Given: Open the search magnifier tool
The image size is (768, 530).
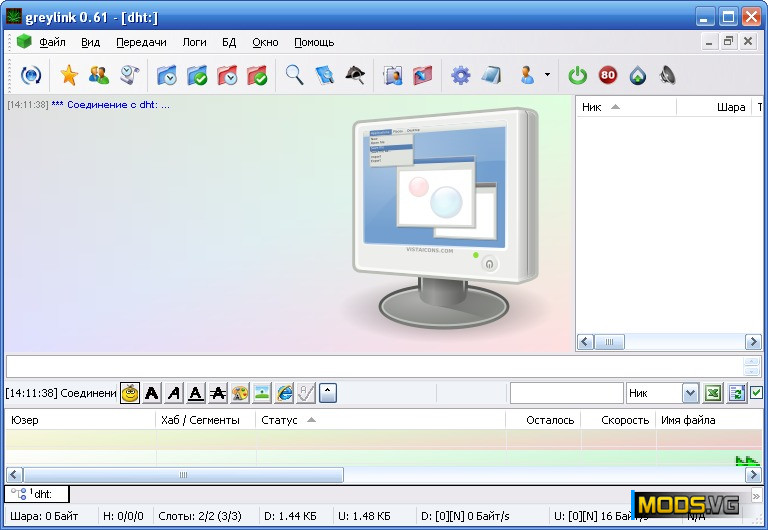Looking at the screenshot, I should click(x=294, y=75).
